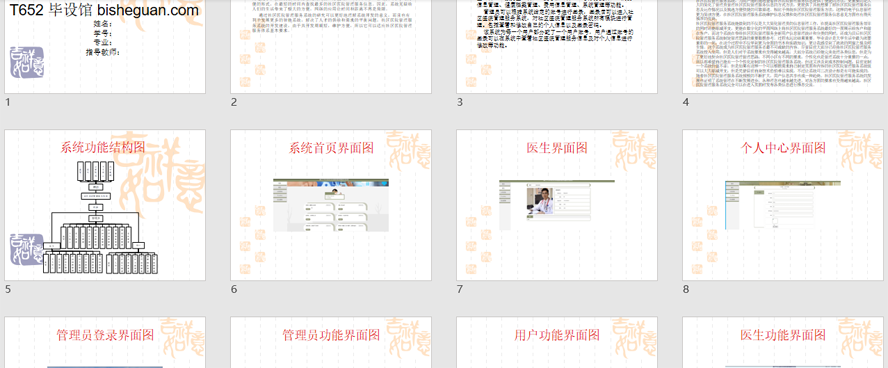Click the number label 5 under 系统功能结构图

click(8, 289)
